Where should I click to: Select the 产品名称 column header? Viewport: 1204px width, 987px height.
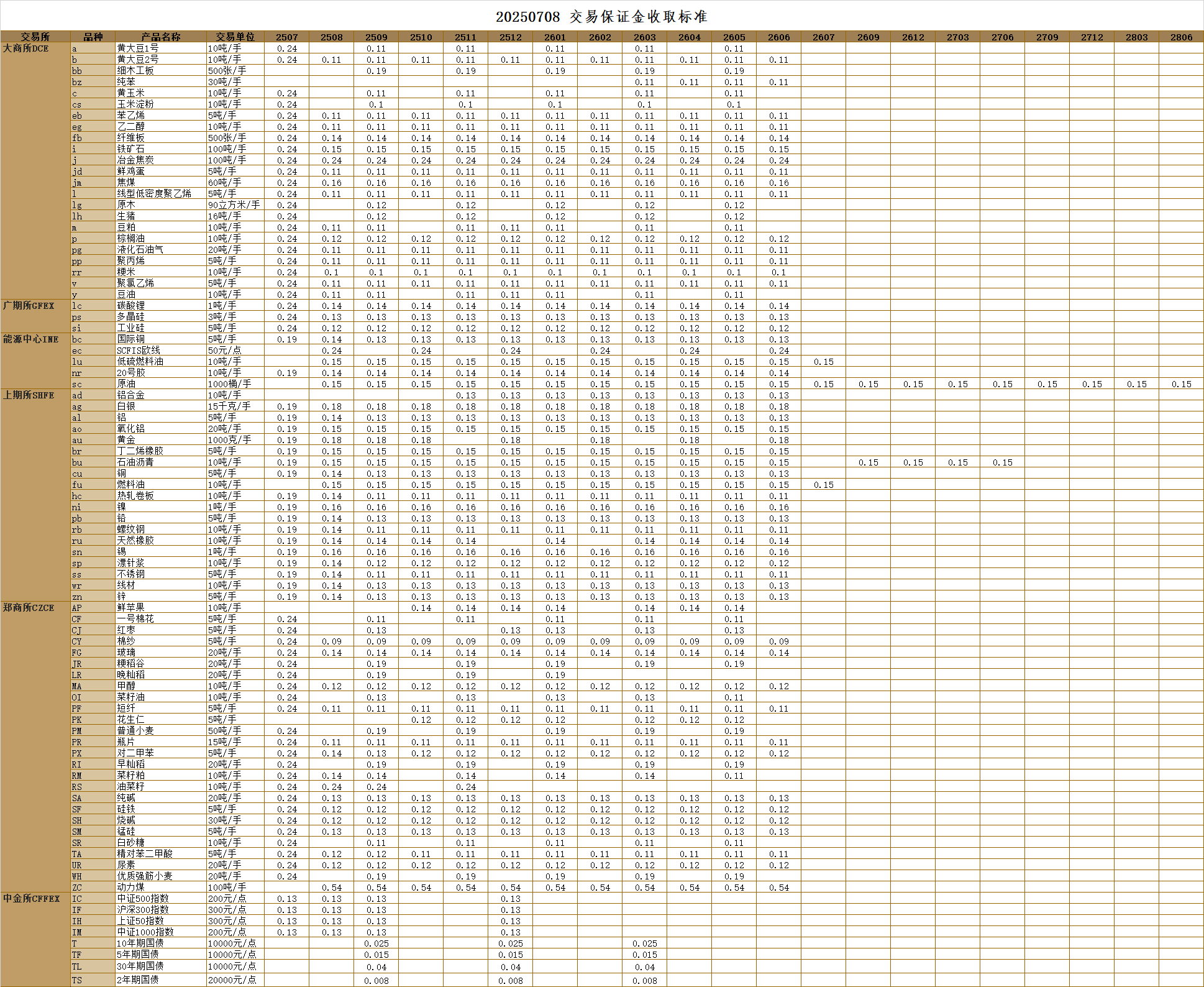[161, 37]
